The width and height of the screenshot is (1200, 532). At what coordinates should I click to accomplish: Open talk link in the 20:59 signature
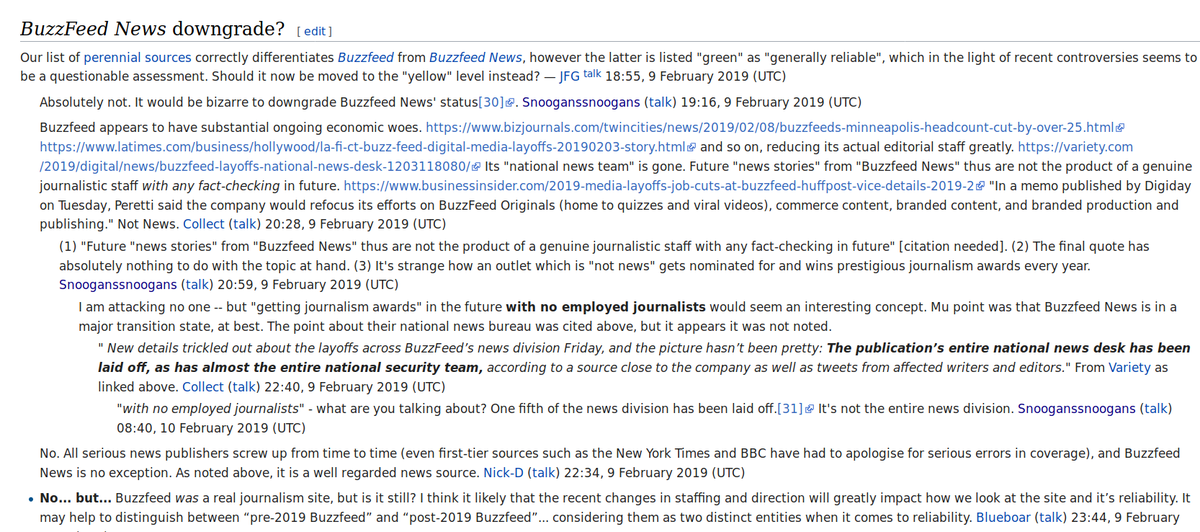click(x=198, y=285)
